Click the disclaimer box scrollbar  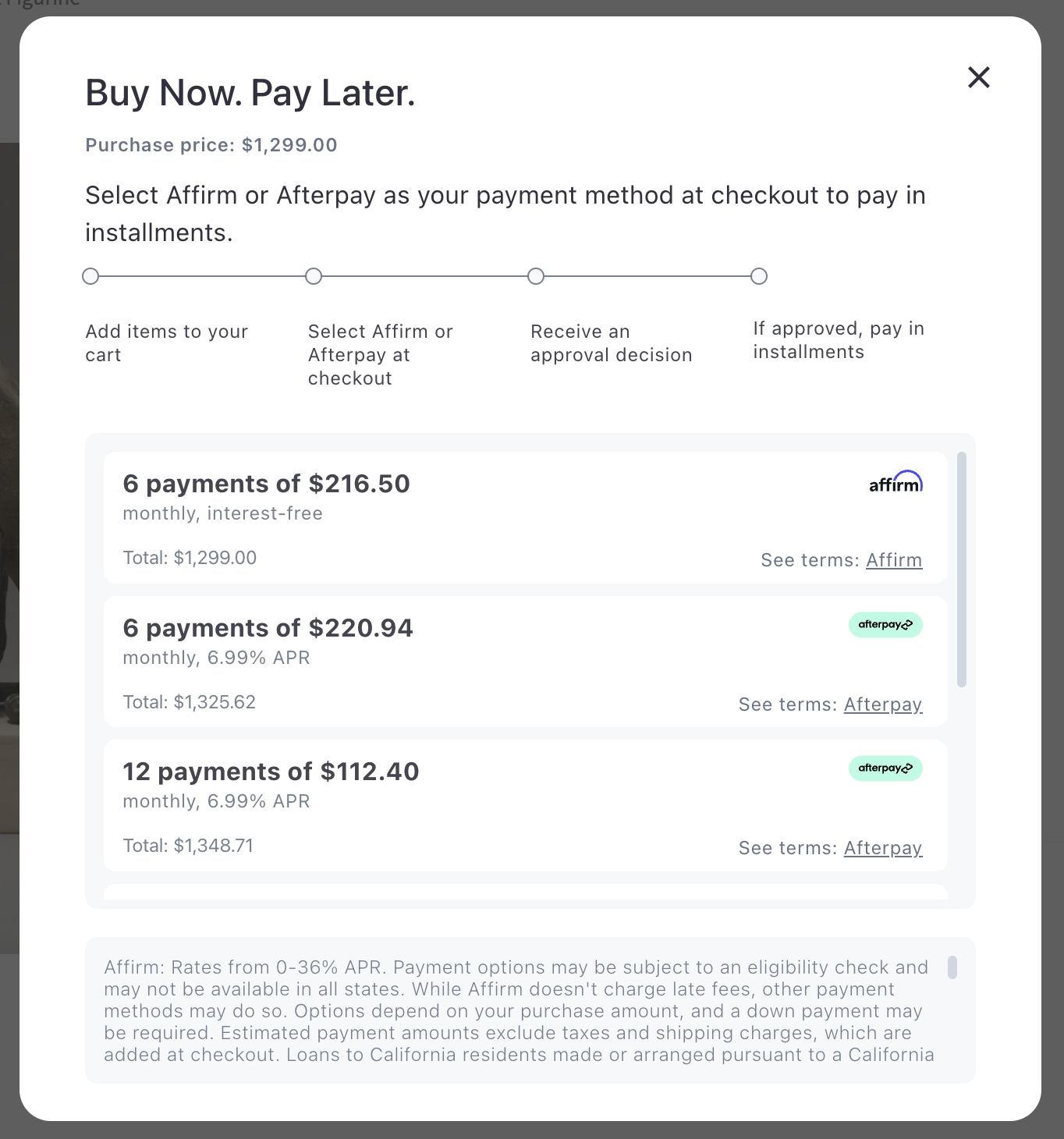(x=952, y=967)
